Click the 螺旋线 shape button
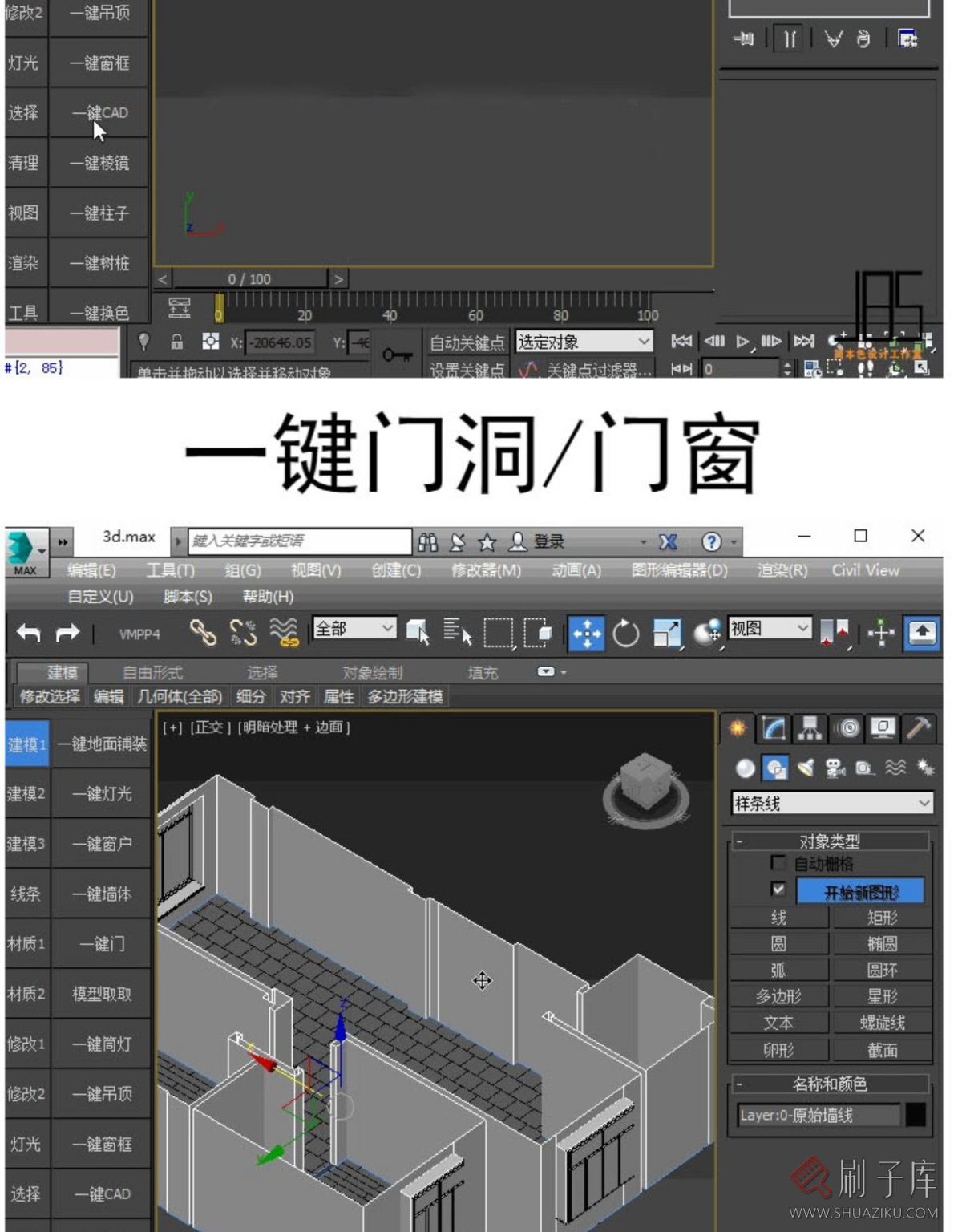962x1232 pixels. click(882, 1023)
